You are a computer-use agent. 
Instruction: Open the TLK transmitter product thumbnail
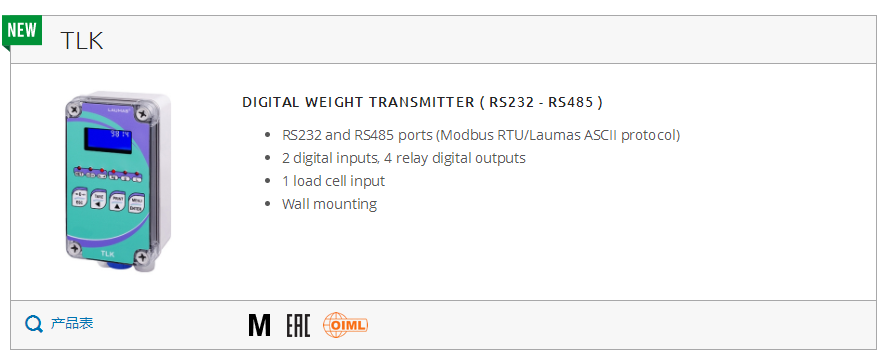(x=116, y=181)
